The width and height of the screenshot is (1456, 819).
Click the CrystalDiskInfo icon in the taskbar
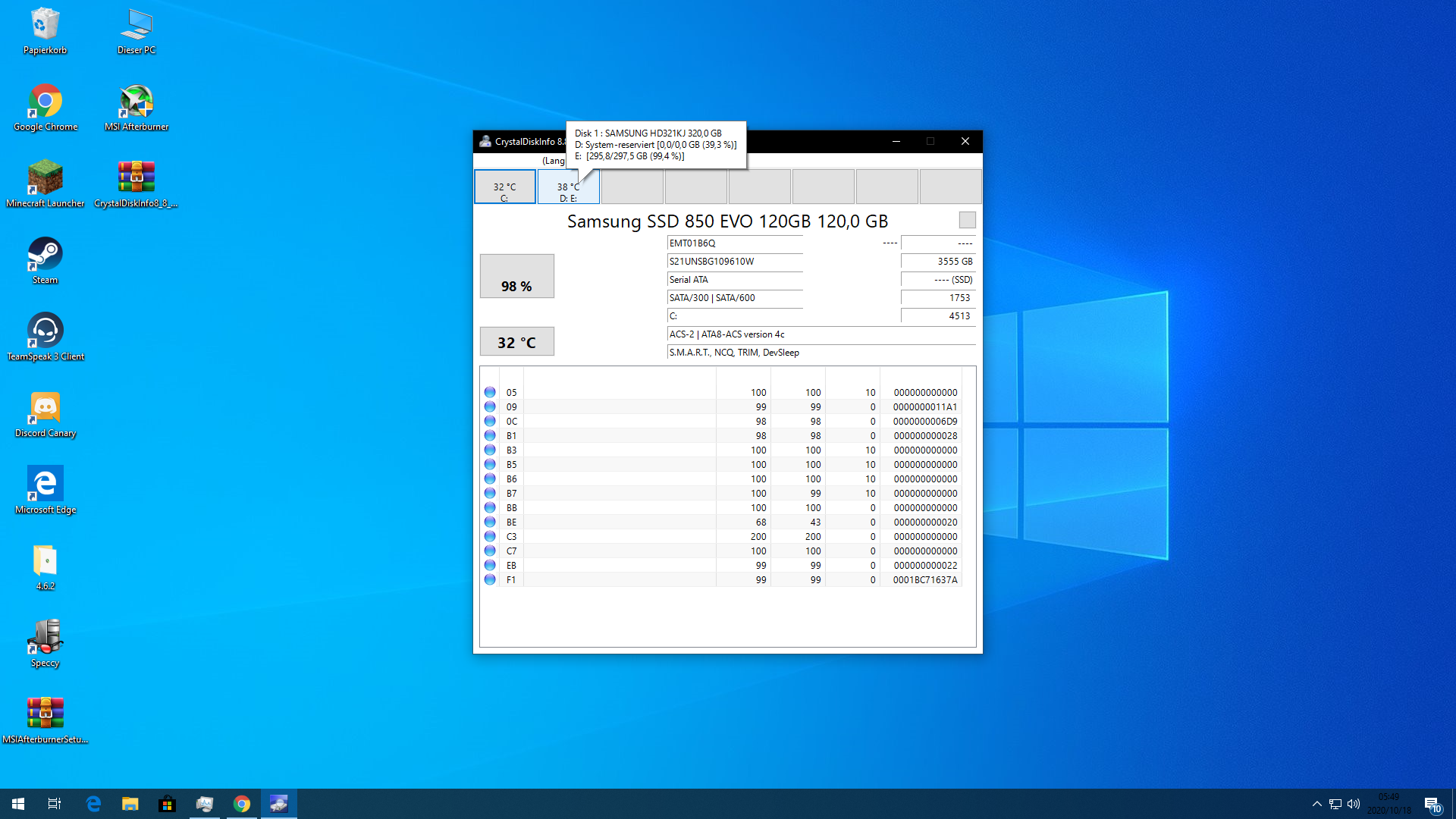[278, 804]
